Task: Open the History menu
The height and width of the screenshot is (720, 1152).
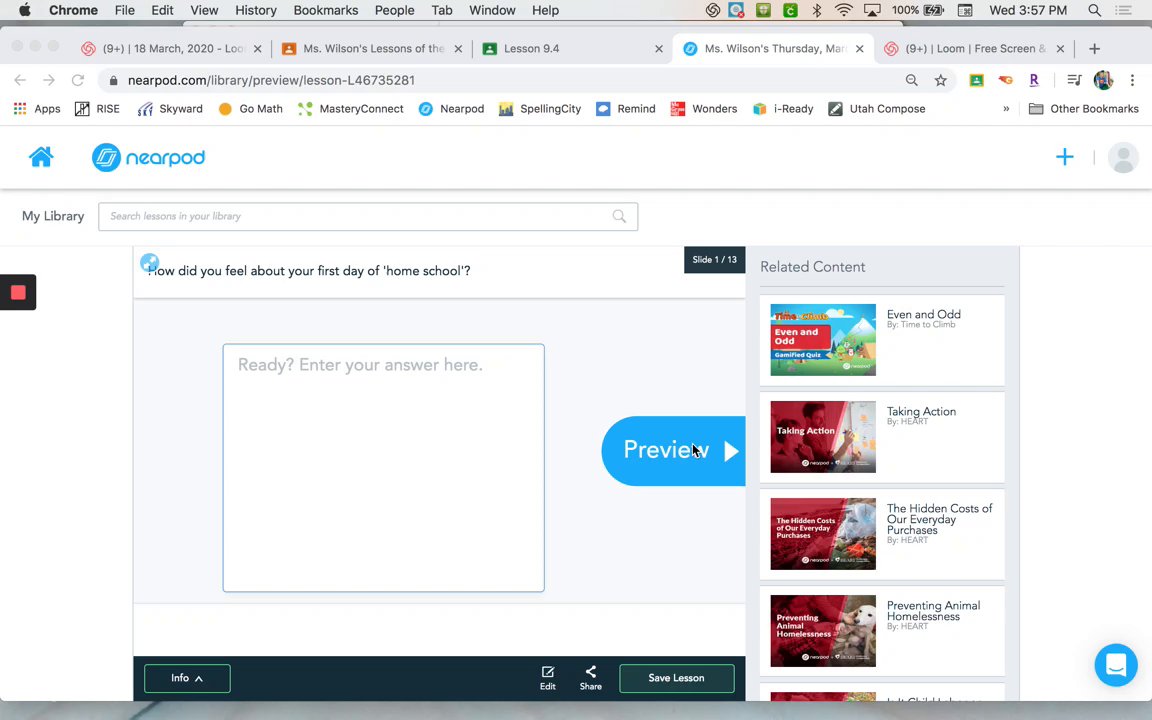Action: pos(256,10)
